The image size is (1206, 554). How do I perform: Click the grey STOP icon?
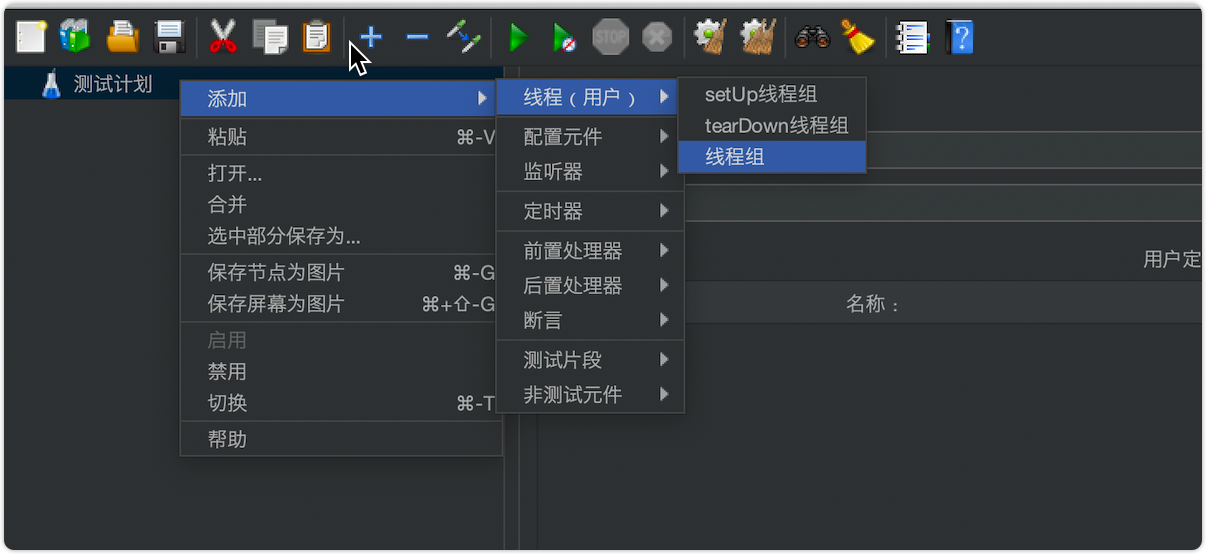(x=610, y=38)
